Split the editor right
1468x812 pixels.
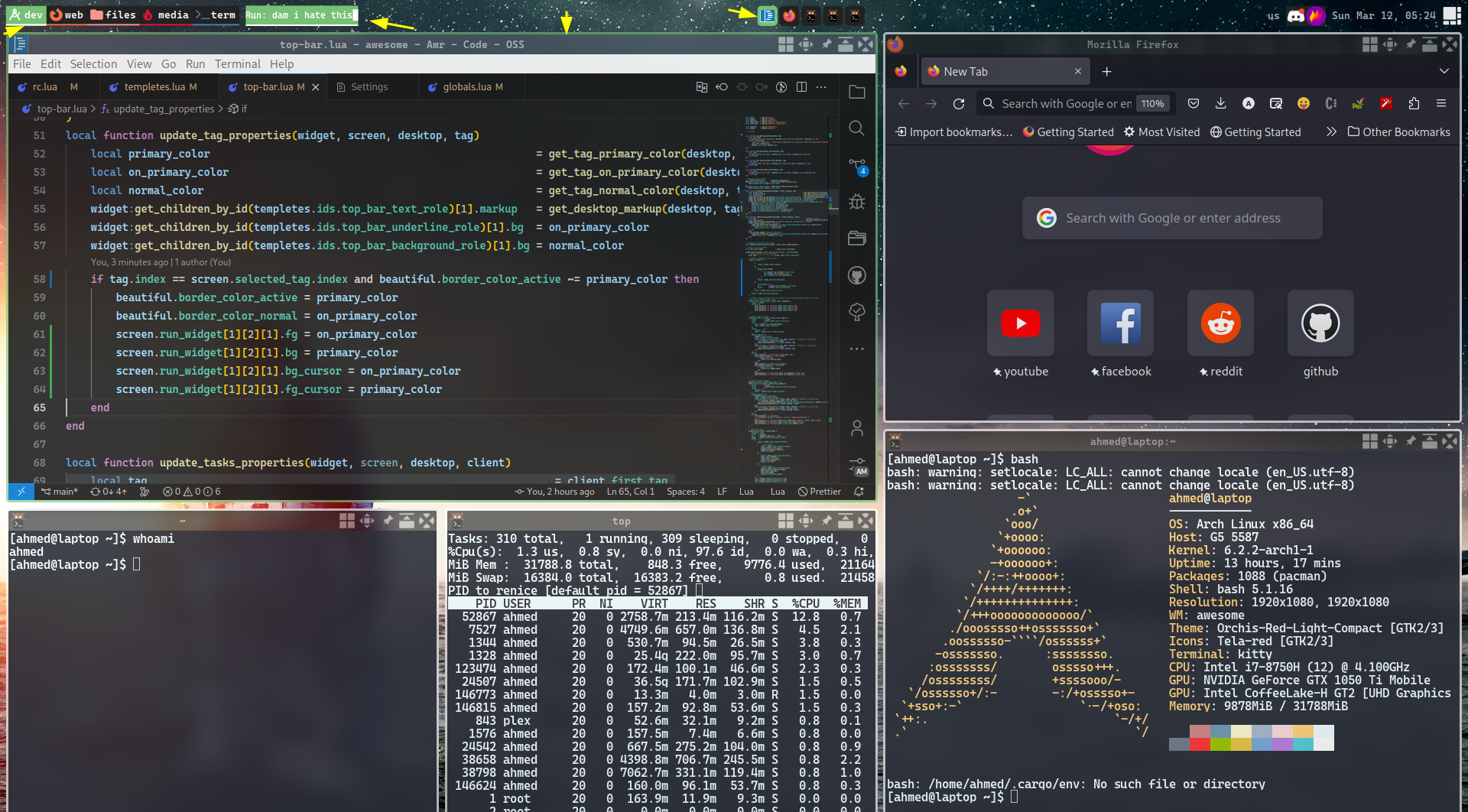[801, 87]
